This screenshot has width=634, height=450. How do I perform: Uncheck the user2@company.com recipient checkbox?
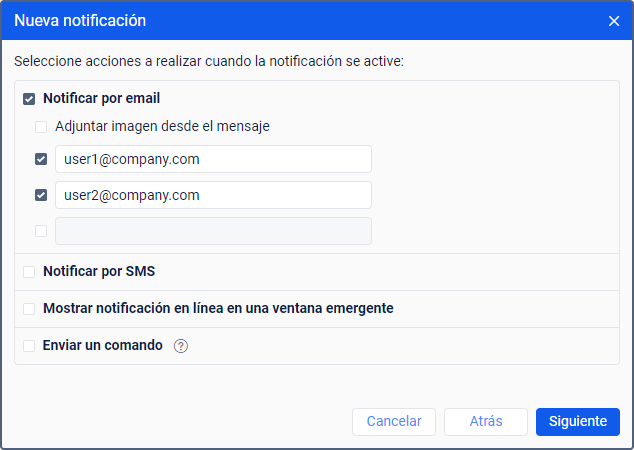(41, 195)
